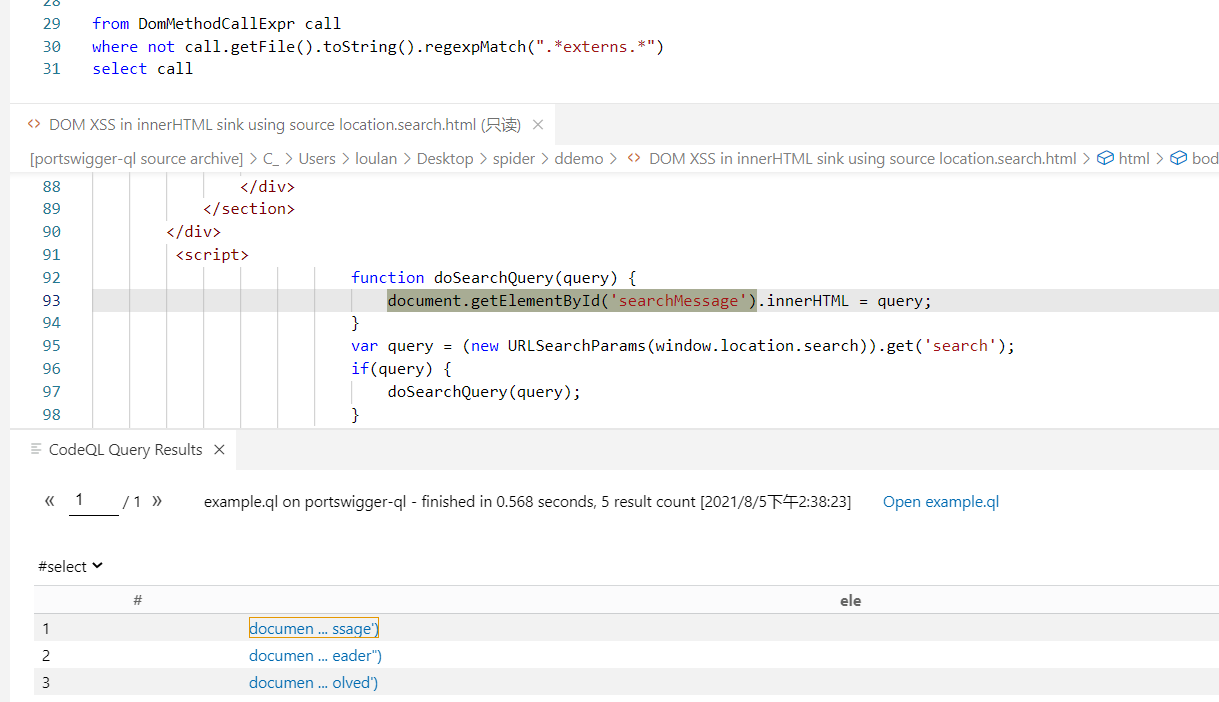Click the '<script>' tag on line 91
The height and width of the screenshot is (702, 1219).
click(212, 255)
